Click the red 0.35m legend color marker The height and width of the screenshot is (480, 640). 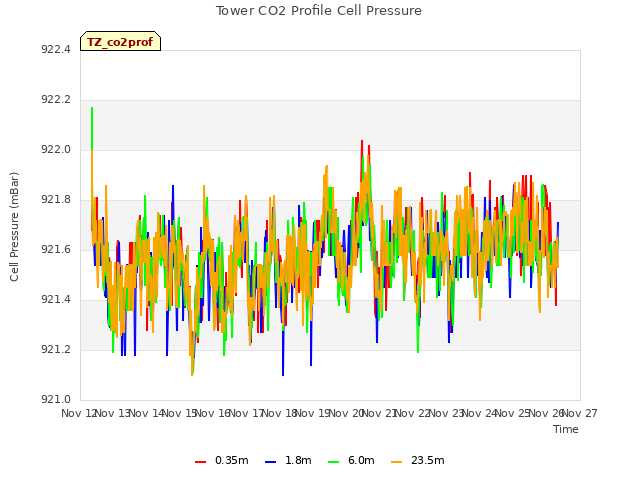pyautogui.click(x=200, y=462)
